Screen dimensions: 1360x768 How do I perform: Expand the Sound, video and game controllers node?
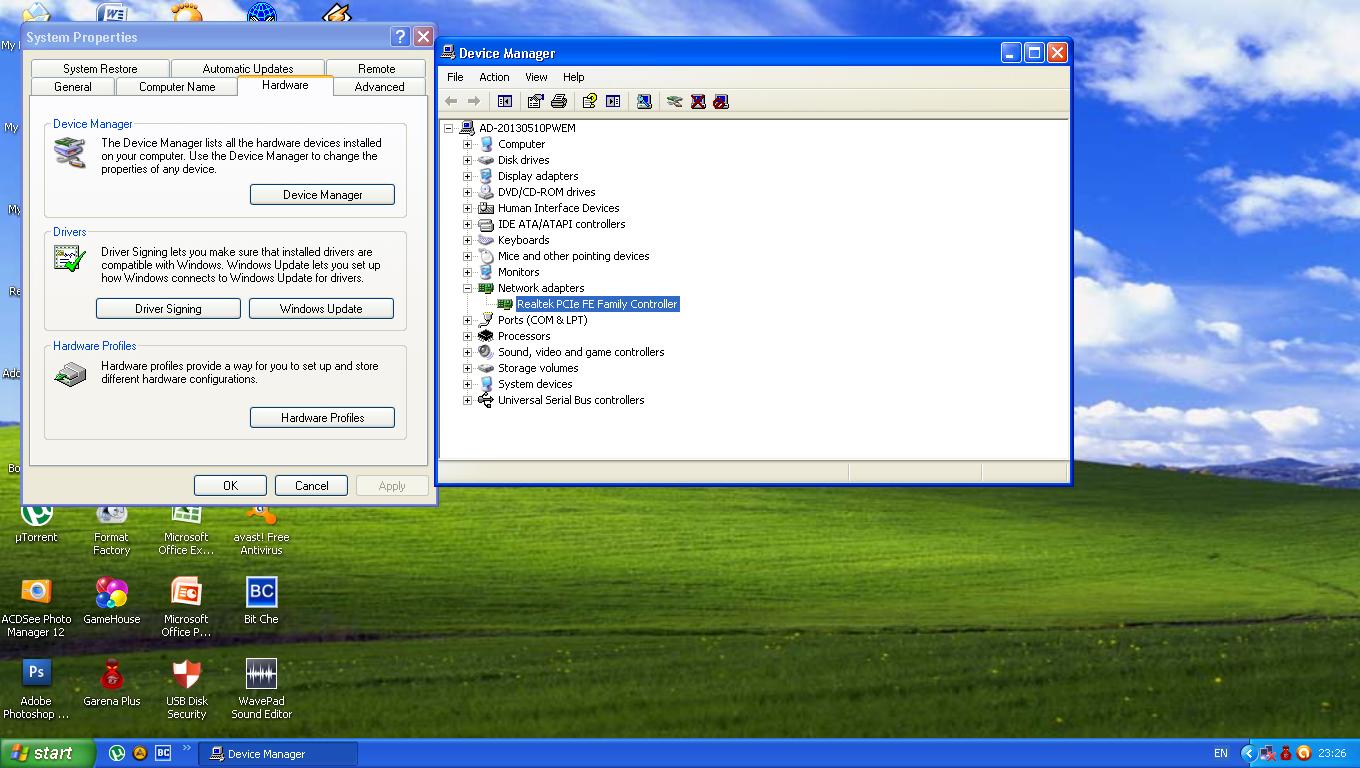click(467, 352)
